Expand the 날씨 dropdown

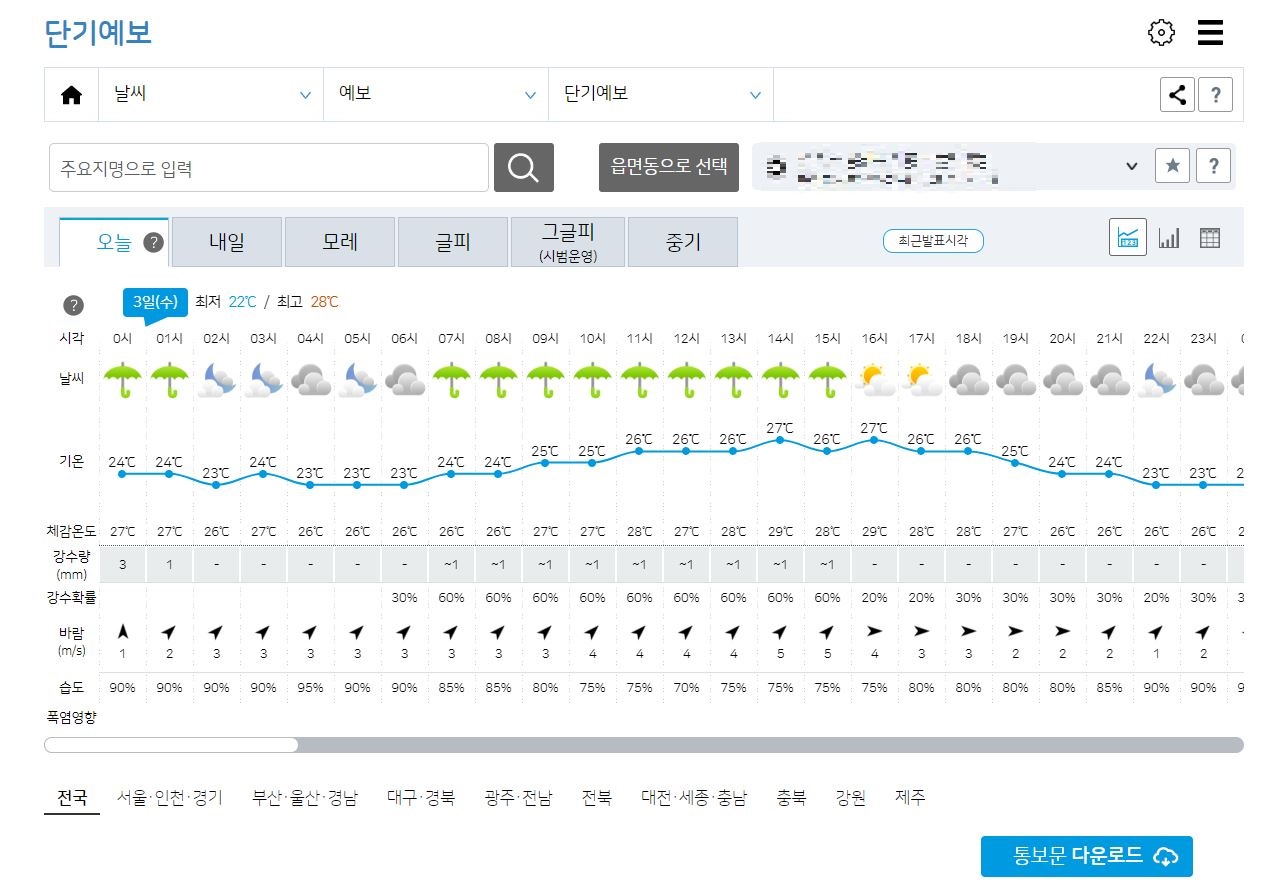(x=210, y=93)
